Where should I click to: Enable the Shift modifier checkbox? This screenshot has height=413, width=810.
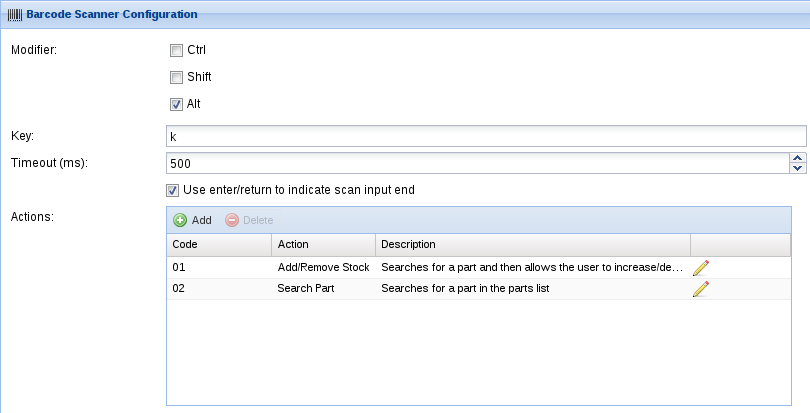pos(176,77)
